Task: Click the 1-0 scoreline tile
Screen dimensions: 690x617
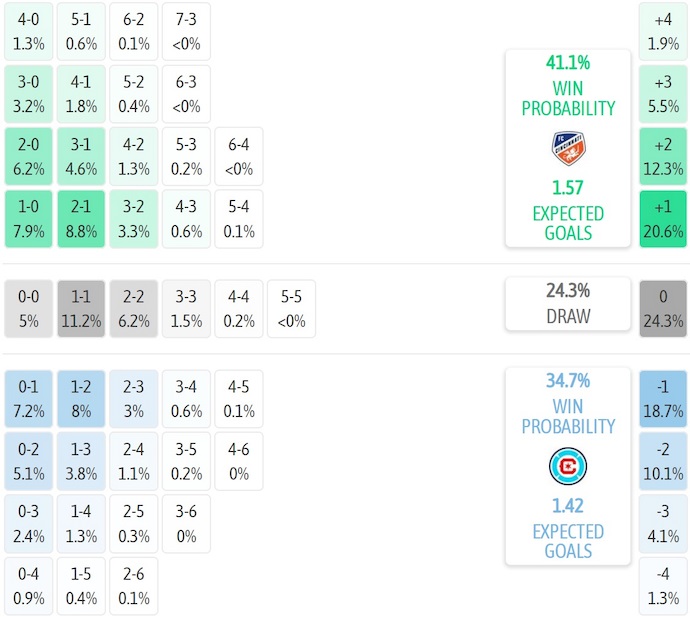Action: (29, 219)
